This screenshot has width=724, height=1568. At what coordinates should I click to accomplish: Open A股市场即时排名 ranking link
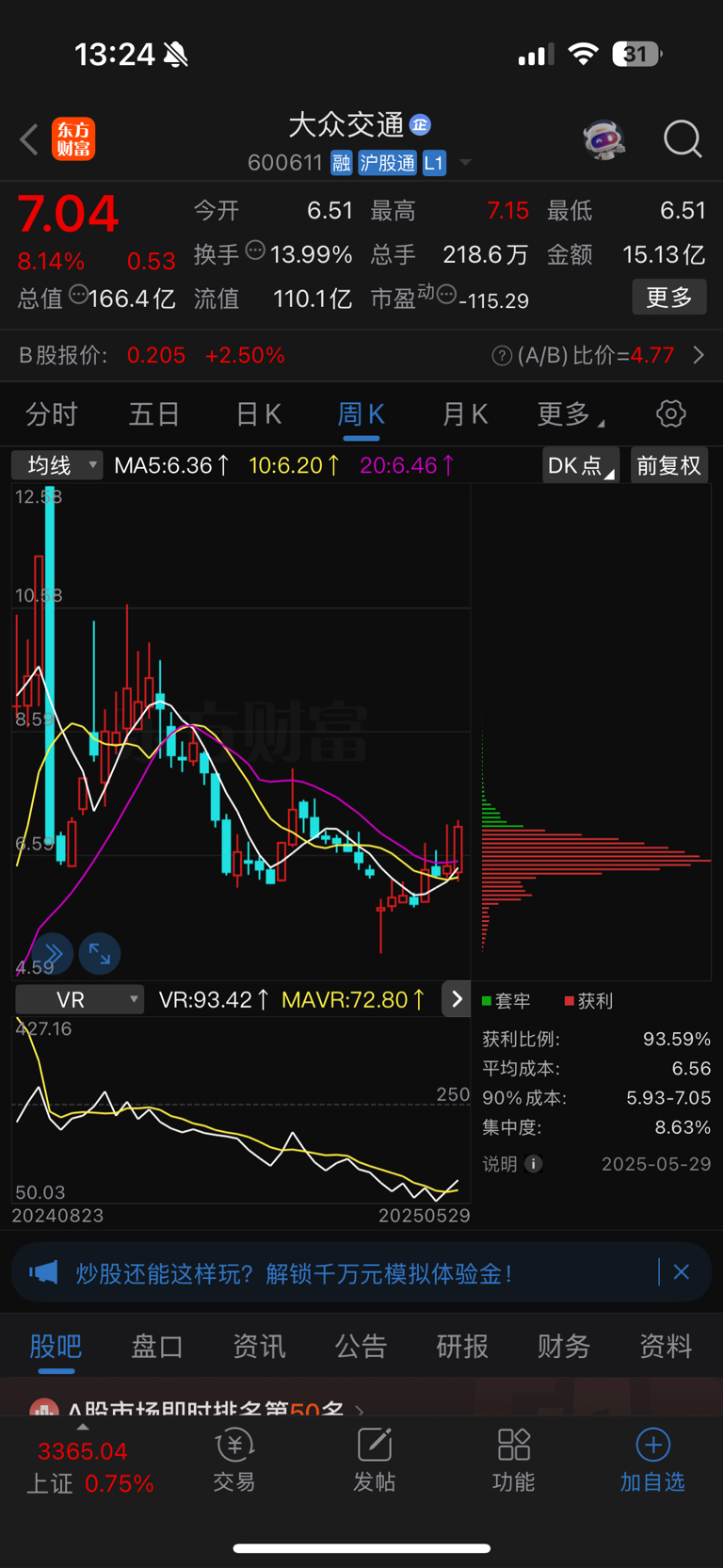[x=198, y=1407]
